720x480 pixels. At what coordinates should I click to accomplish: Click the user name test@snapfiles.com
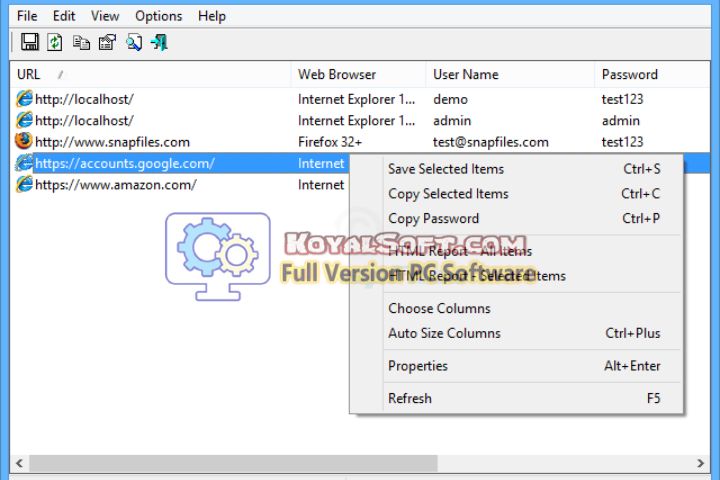click(x=490, y=142)
